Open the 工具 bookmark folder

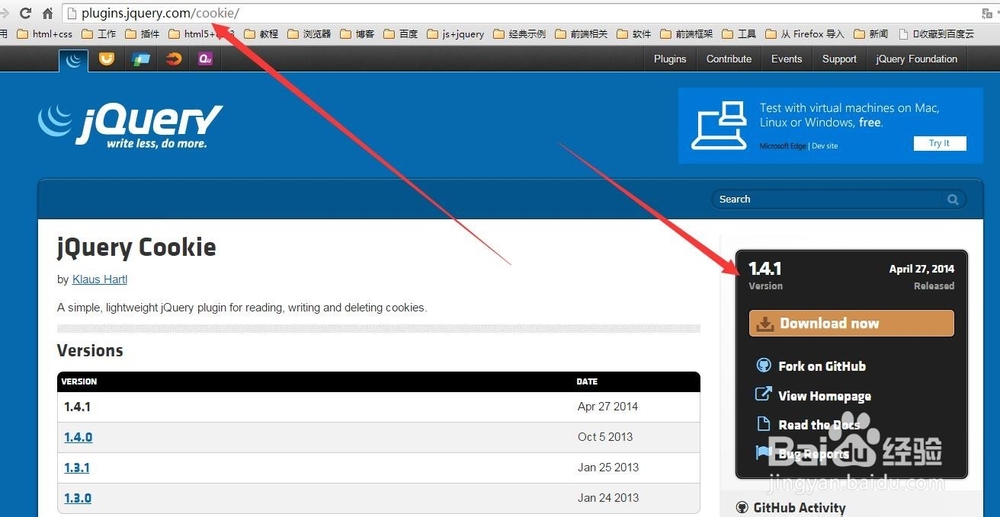tap(739, 34)
